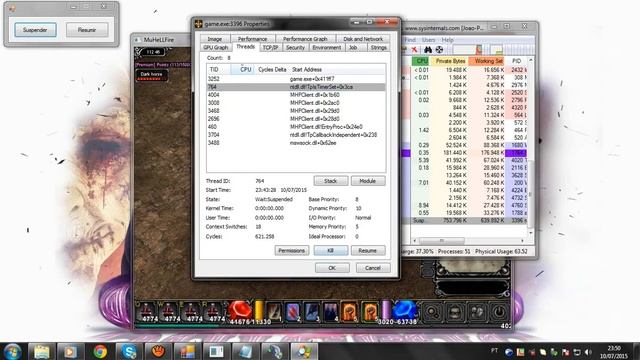Open Skype from the taskbar
The height and width of the screenshot is (360, 640).
click(129, 351)
